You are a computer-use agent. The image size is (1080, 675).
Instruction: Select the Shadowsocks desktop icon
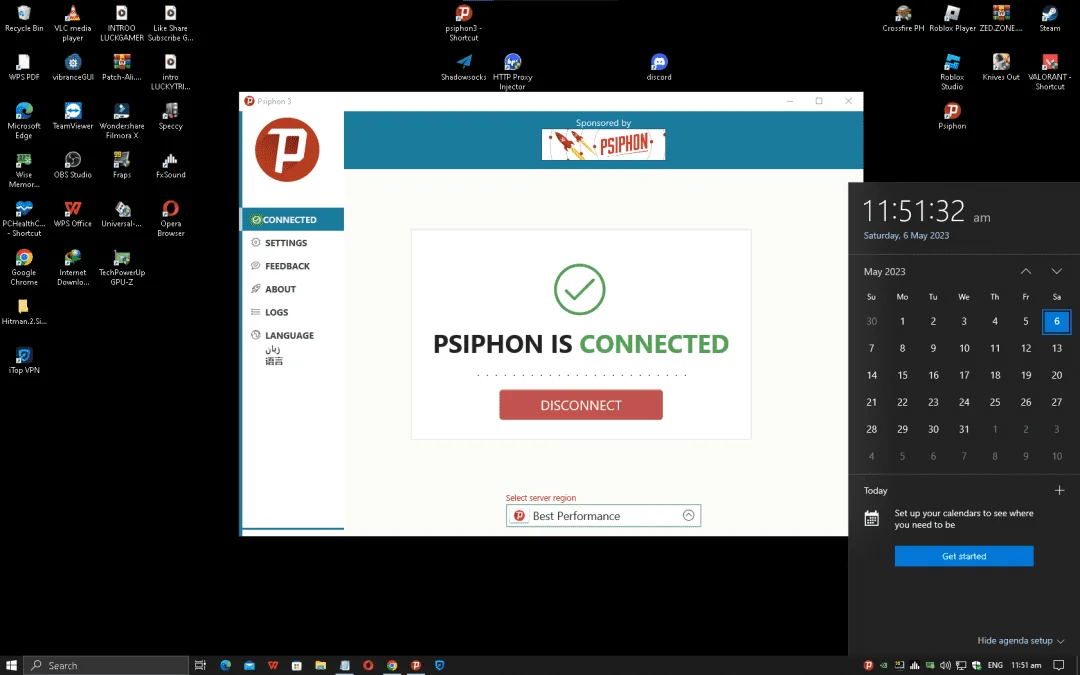click(464, 68)
